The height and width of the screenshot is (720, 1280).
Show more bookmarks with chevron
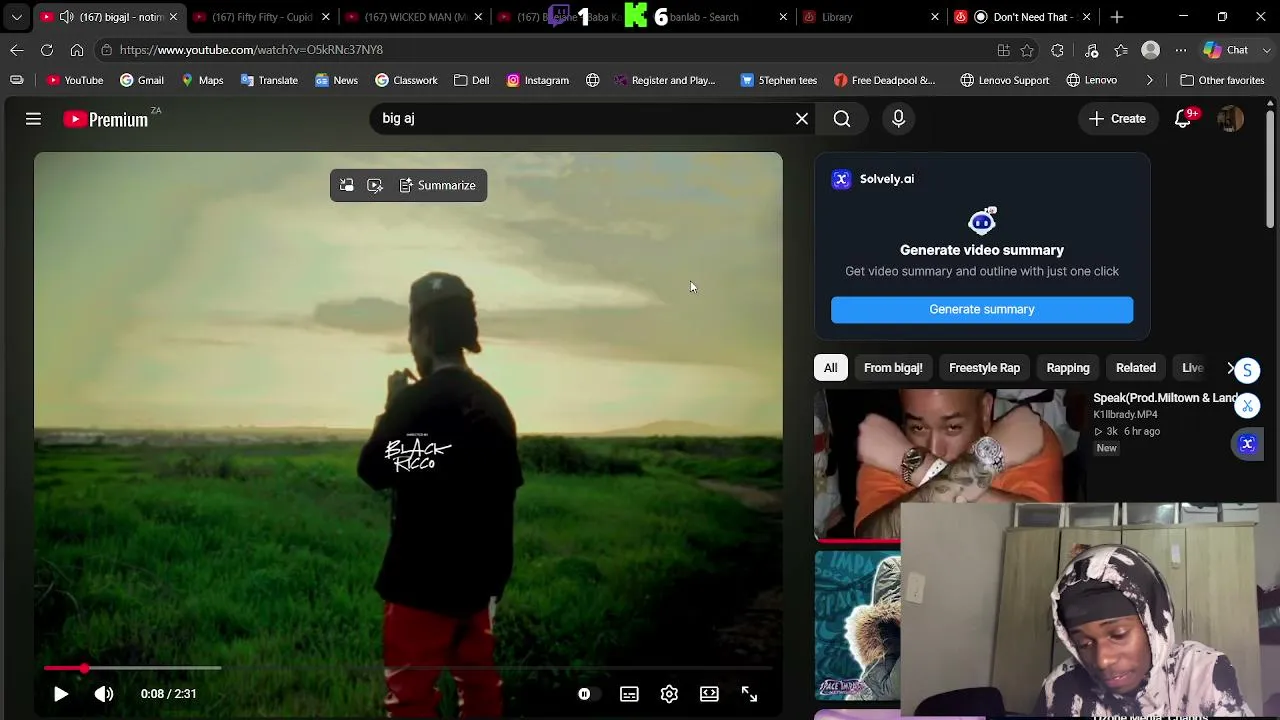tap(1150, 80)
